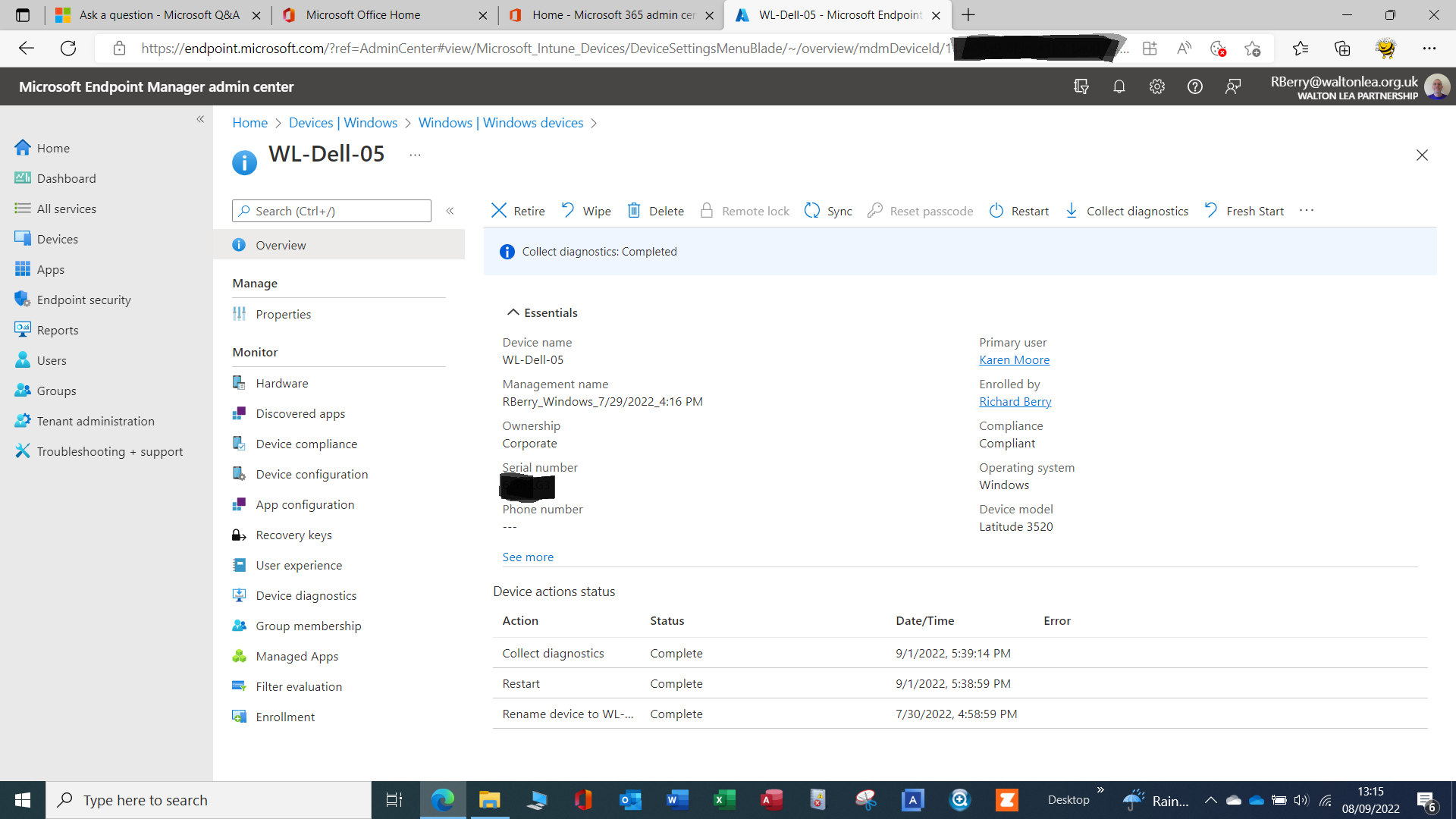Collapse the Essentials section
1456x819 pixels.
(x=512, y=312)
